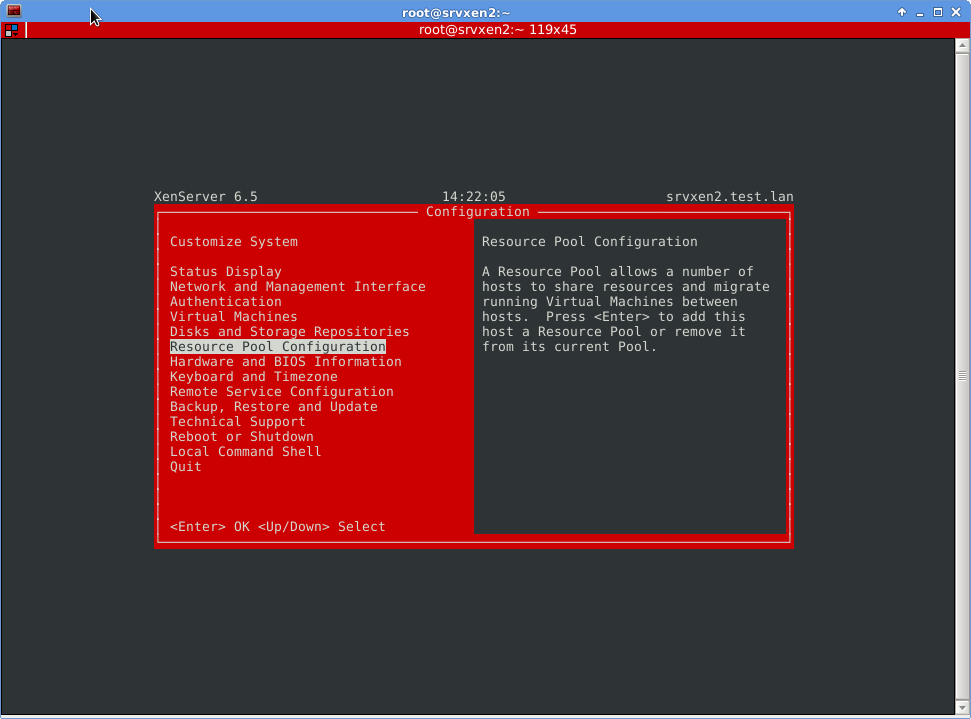This screenshot has width=971, height=719.
Task: Select Keyboard and Timezone entry
Action: coord(253,377)
